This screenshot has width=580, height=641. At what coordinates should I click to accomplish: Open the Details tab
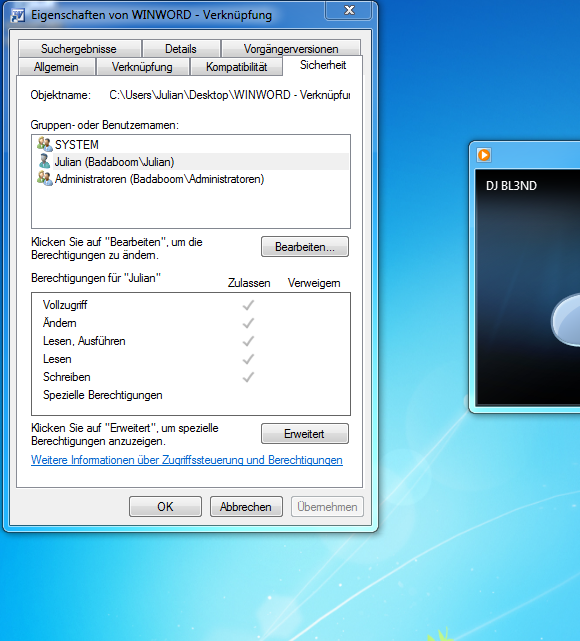181,49
